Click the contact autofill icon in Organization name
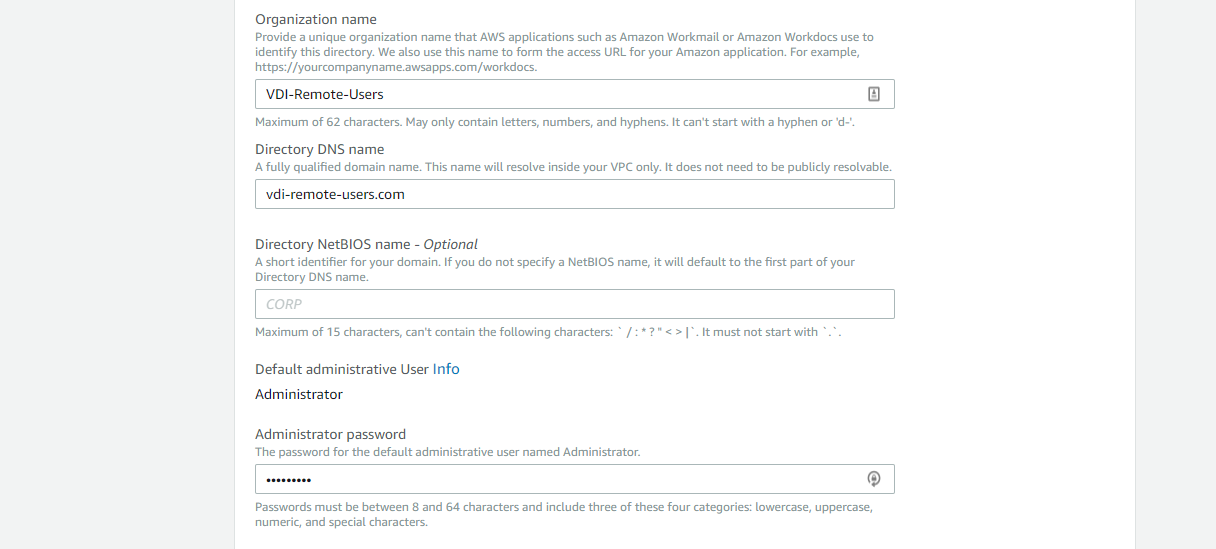Screen dimensions: 1216x549 (x=873, y=94)
